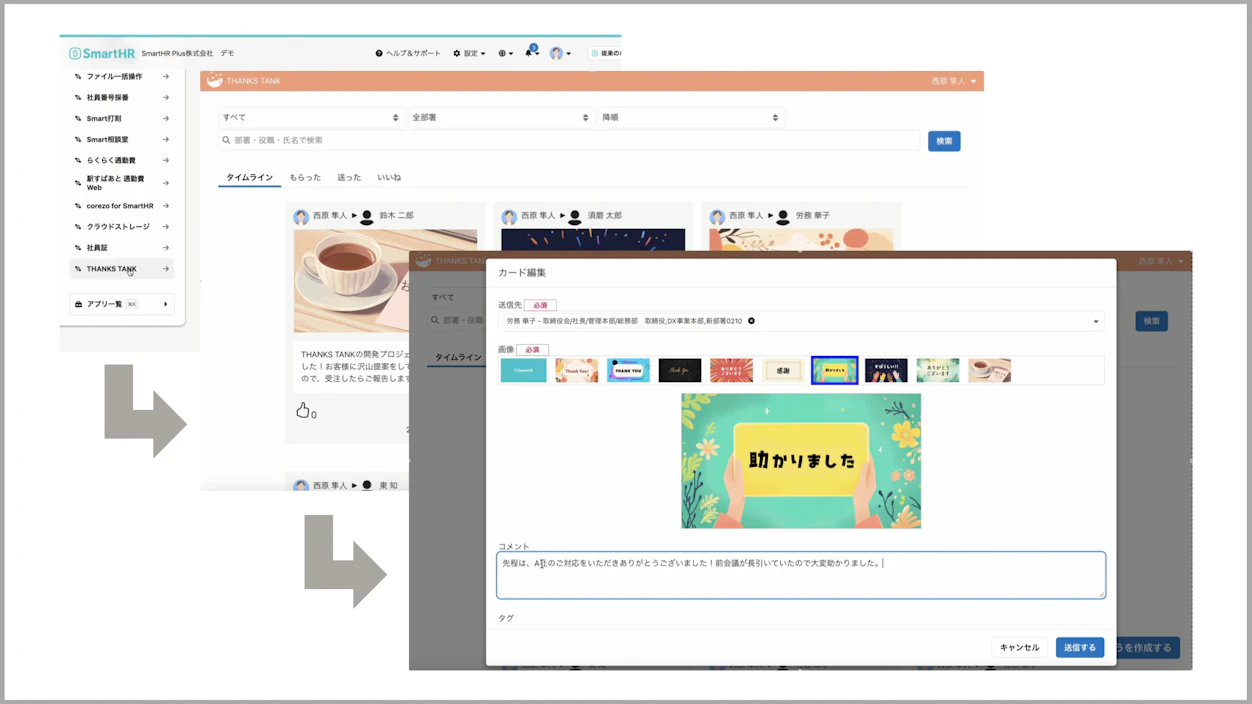Select the 感謝 card image

782,370
